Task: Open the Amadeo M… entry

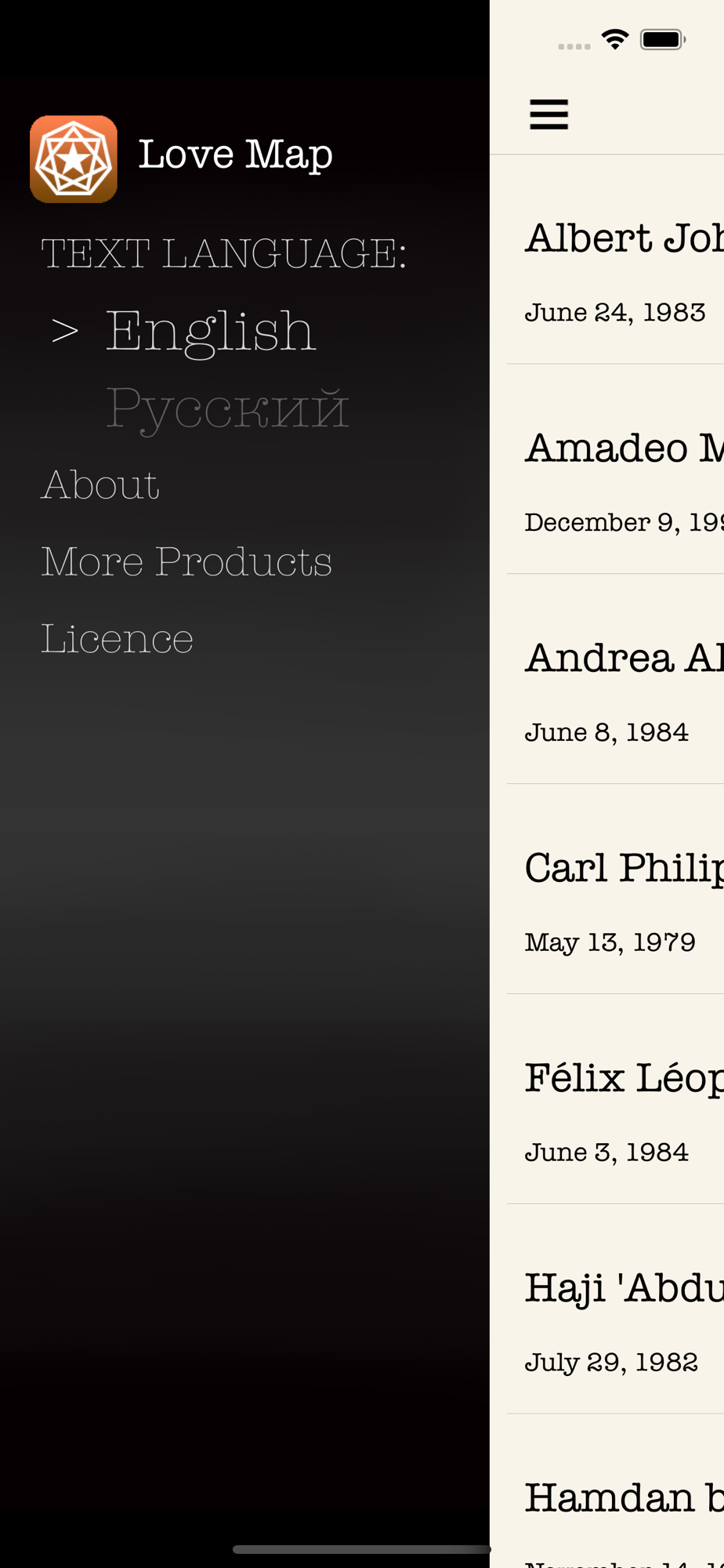Action: [x=616, y=469]
